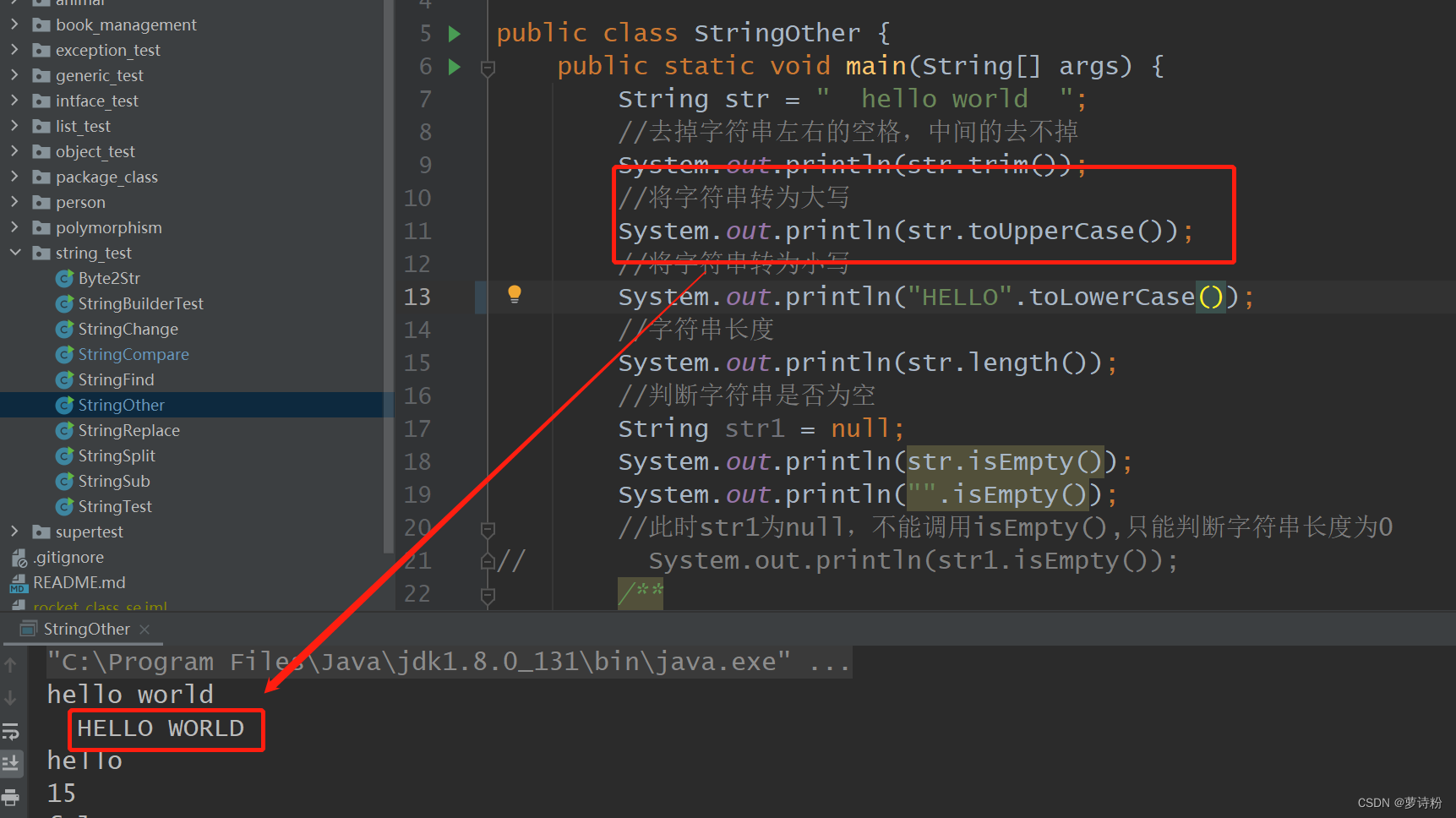Screen dimensions: 1456x818
Task: Expand the supertest folder
Action: (14, 532)
